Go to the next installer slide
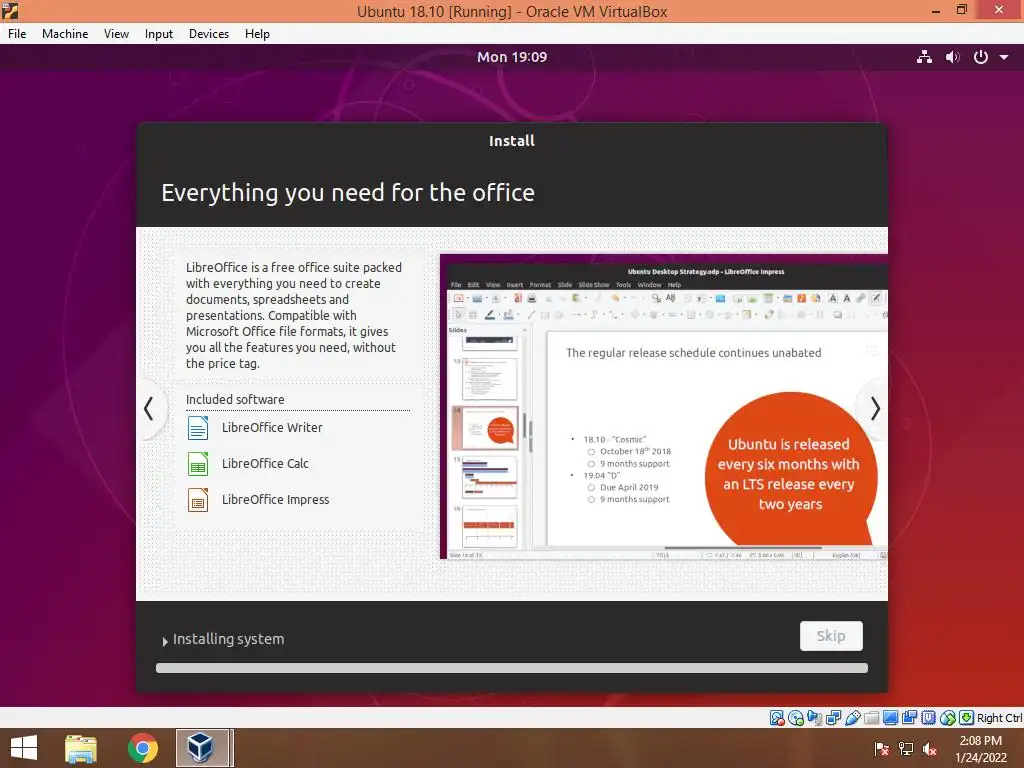1024x768 pixels. [875, 409]
